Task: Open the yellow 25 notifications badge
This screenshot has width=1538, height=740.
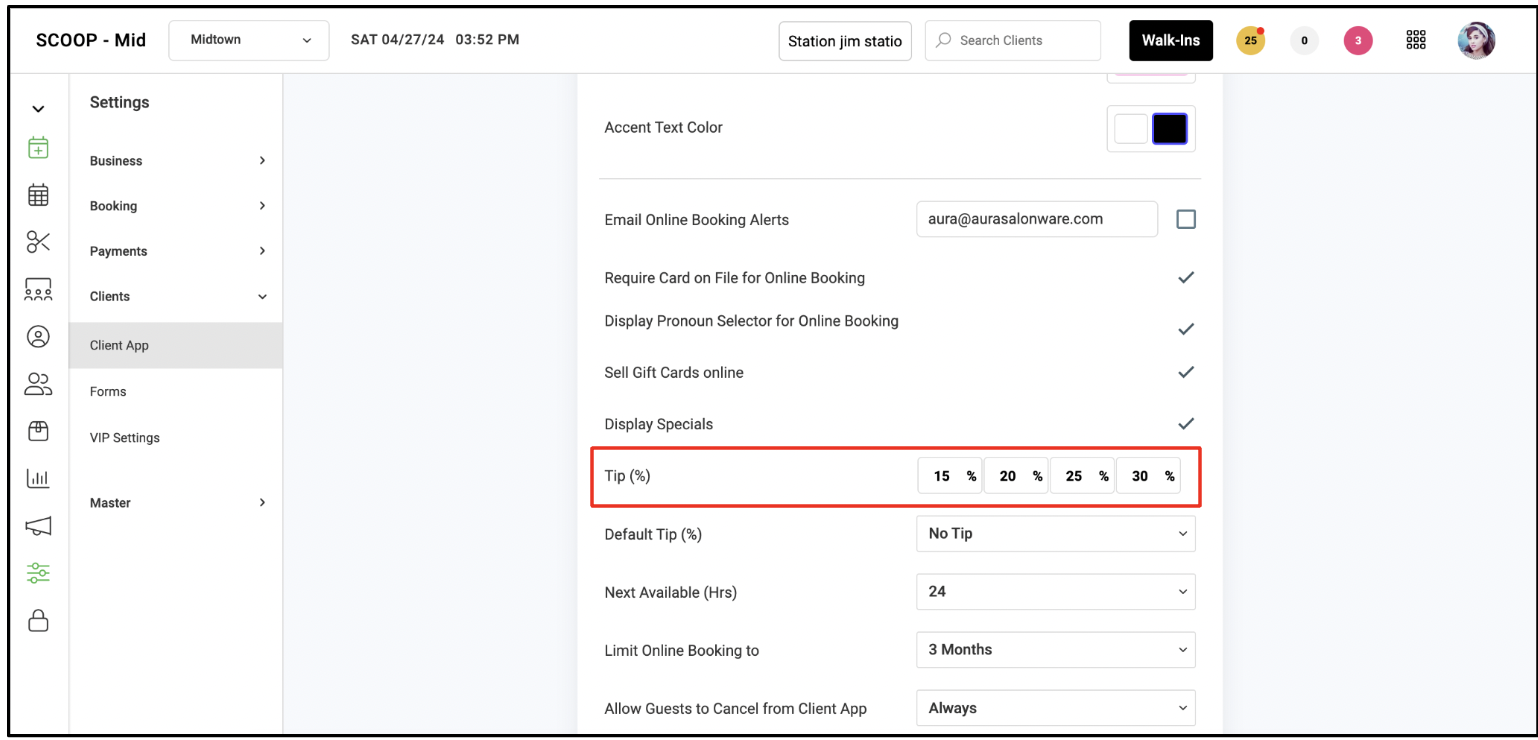Action: tap(1250, 41)
